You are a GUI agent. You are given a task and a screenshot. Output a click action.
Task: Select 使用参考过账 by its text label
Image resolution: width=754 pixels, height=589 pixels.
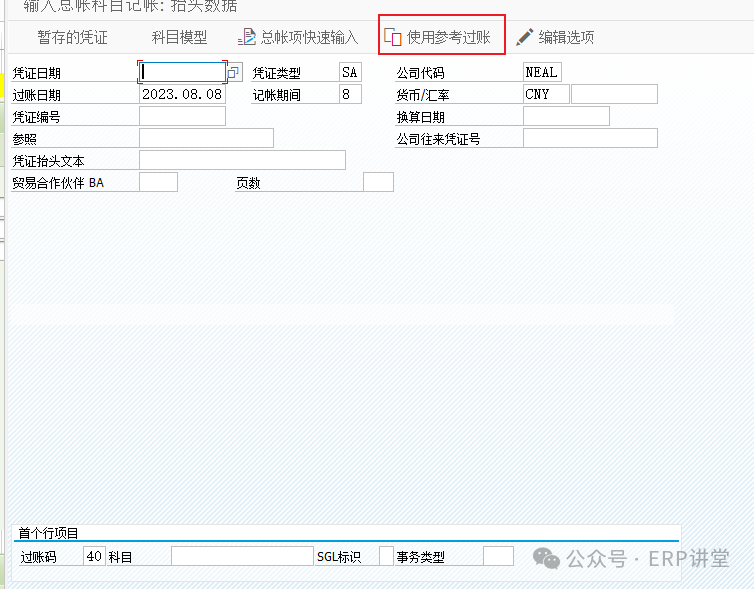pyautogui.click(x=448, y=37)
